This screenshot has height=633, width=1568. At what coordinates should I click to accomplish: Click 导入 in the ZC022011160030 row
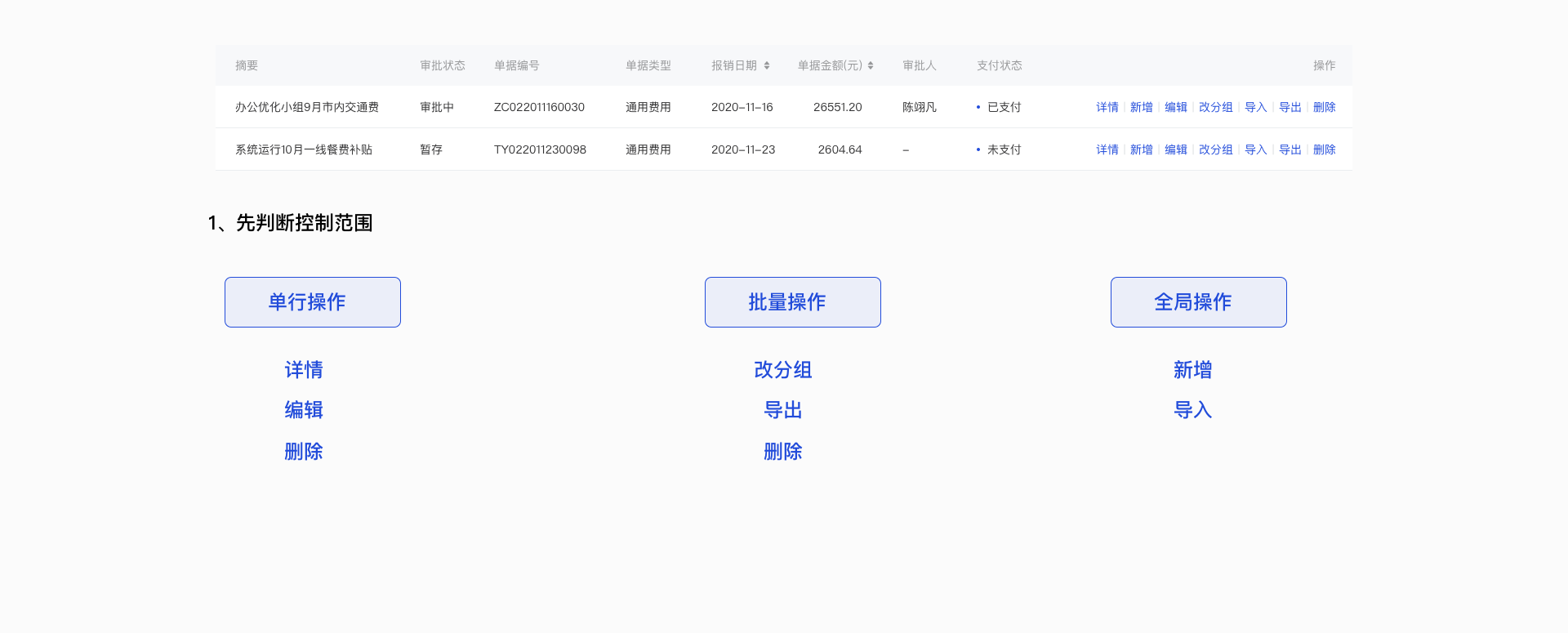click(1256, 107)
